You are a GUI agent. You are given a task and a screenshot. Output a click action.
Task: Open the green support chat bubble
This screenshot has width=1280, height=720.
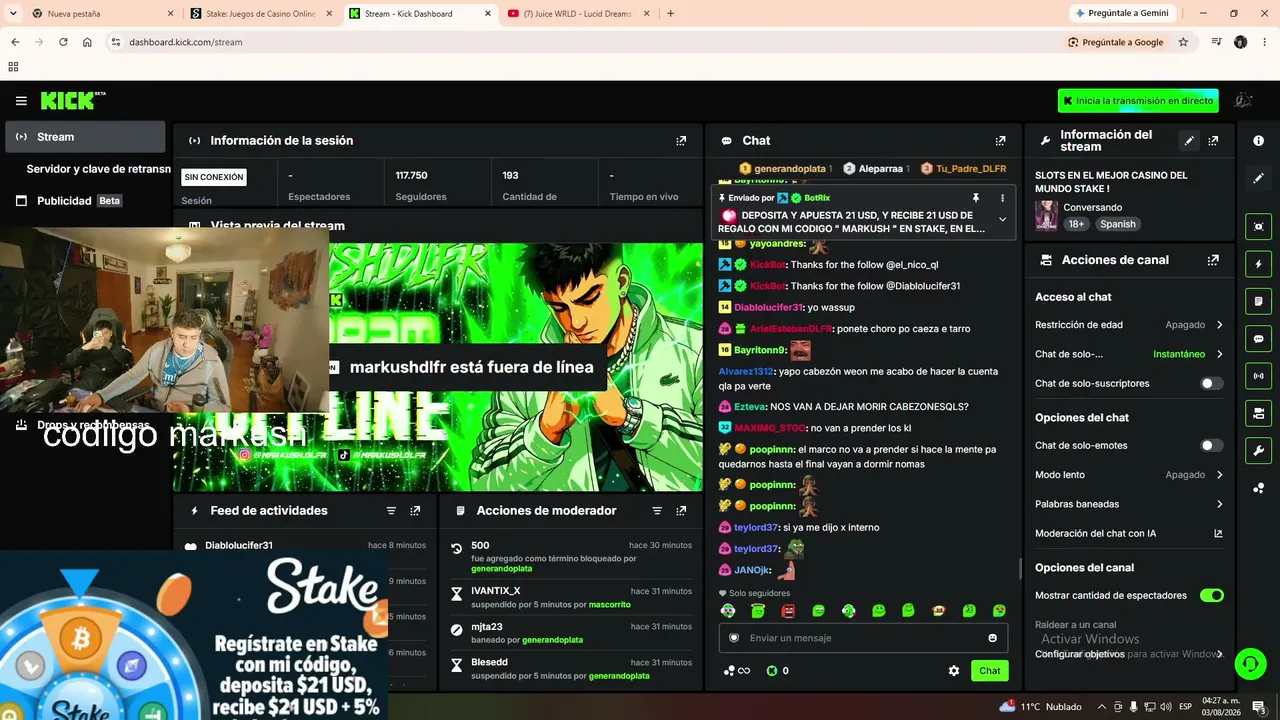click(x=1249, y=663)
